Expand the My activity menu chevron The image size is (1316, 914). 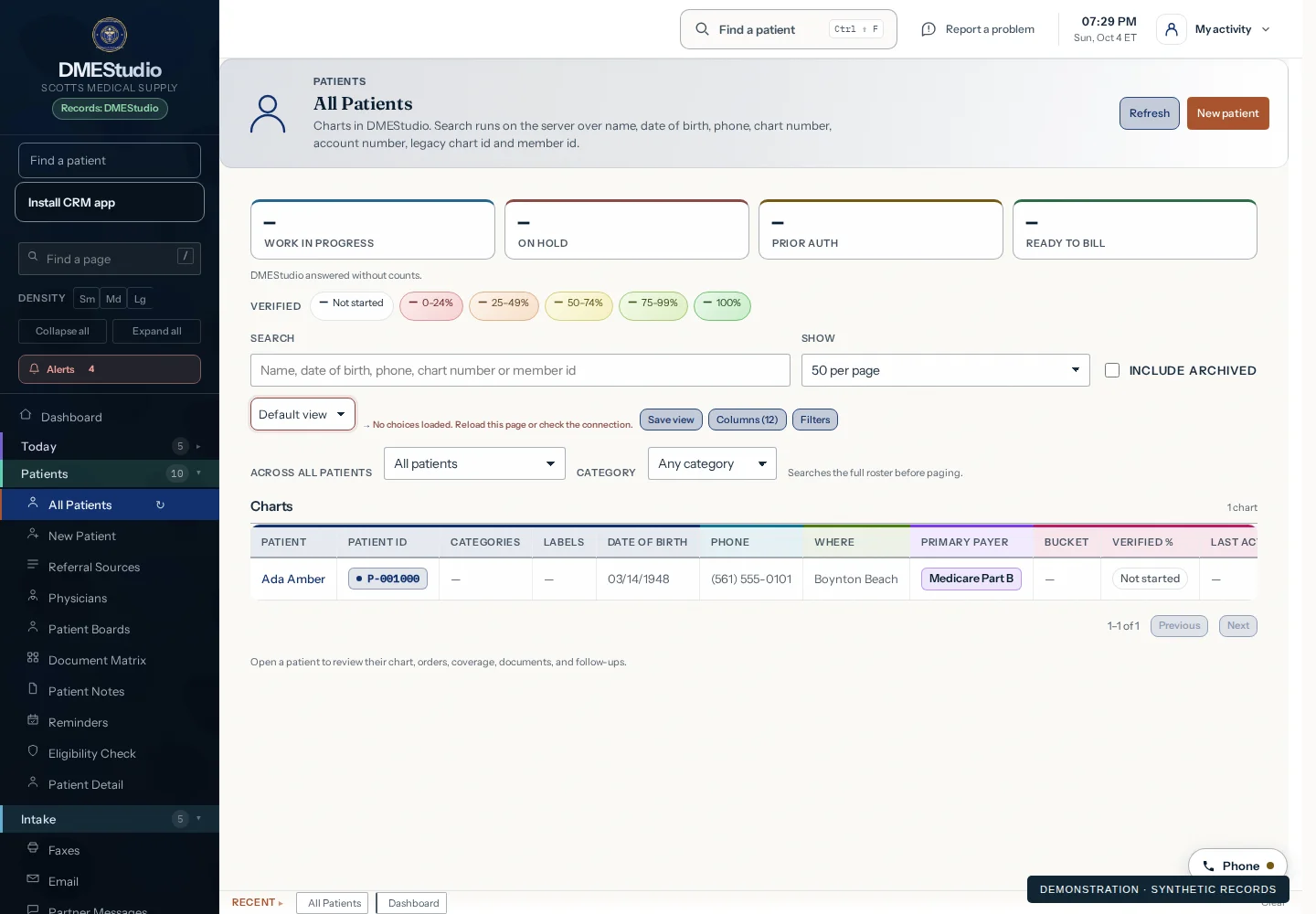pos(1266,29)
